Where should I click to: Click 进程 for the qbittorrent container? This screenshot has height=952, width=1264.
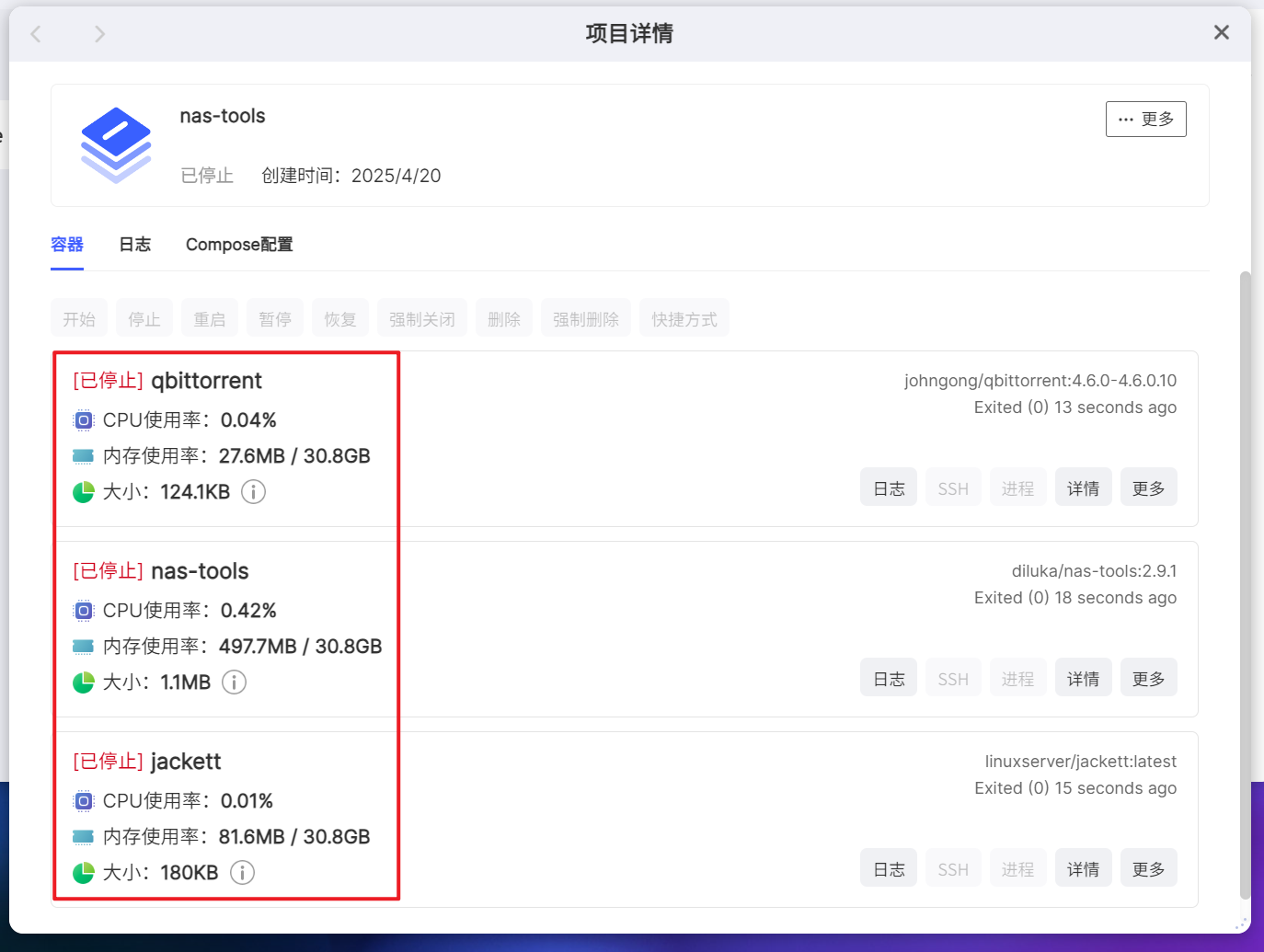pos(1018,487)
